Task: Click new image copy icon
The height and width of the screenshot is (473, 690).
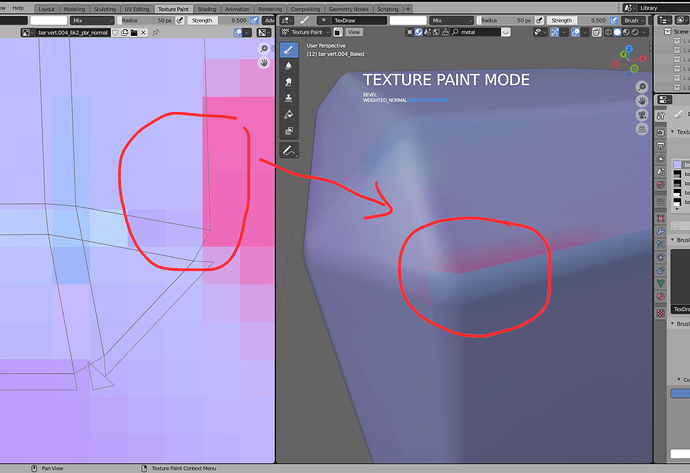Action: [x=125, y=33]
